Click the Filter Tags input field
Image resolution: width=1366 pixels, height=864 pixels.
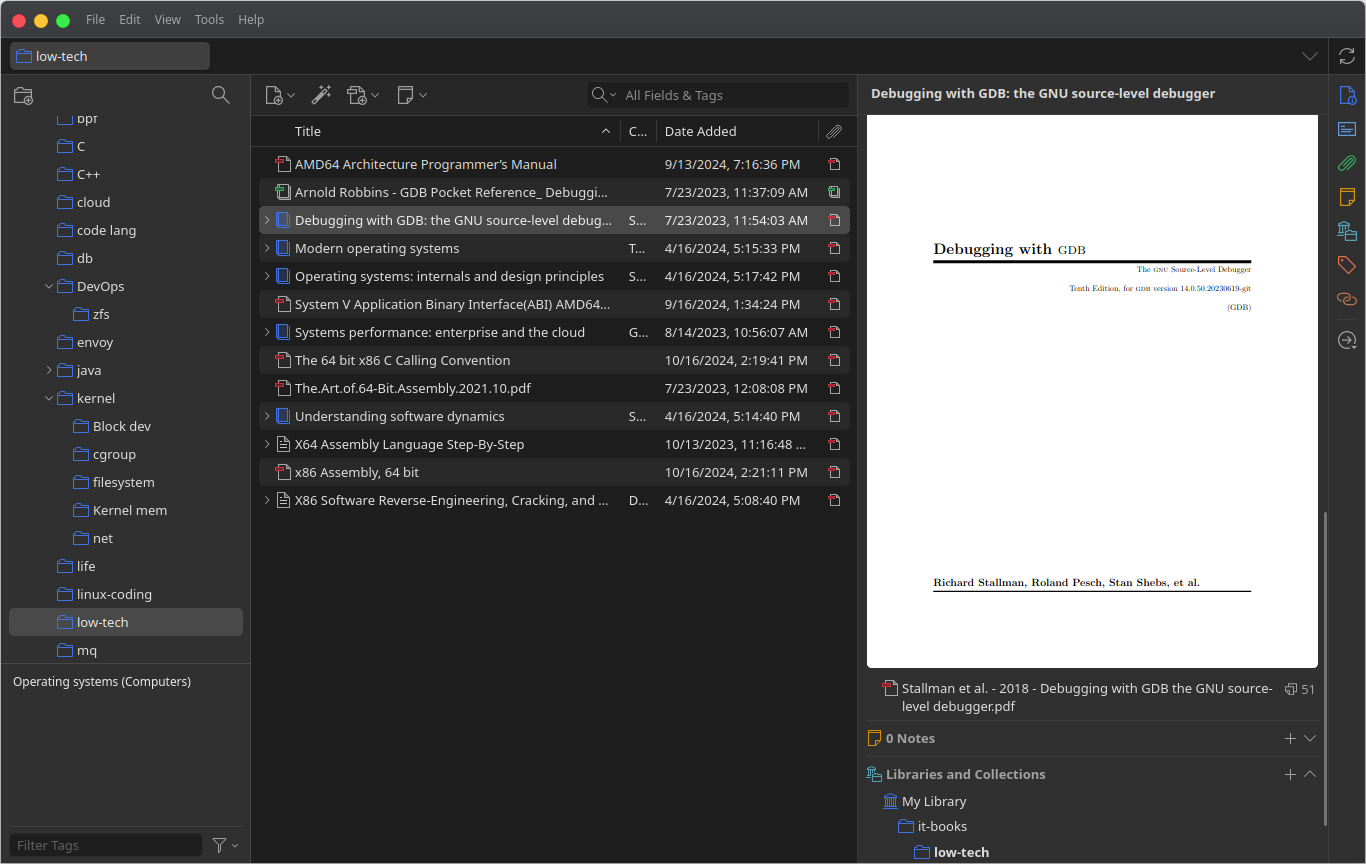[x=105, y=845]
